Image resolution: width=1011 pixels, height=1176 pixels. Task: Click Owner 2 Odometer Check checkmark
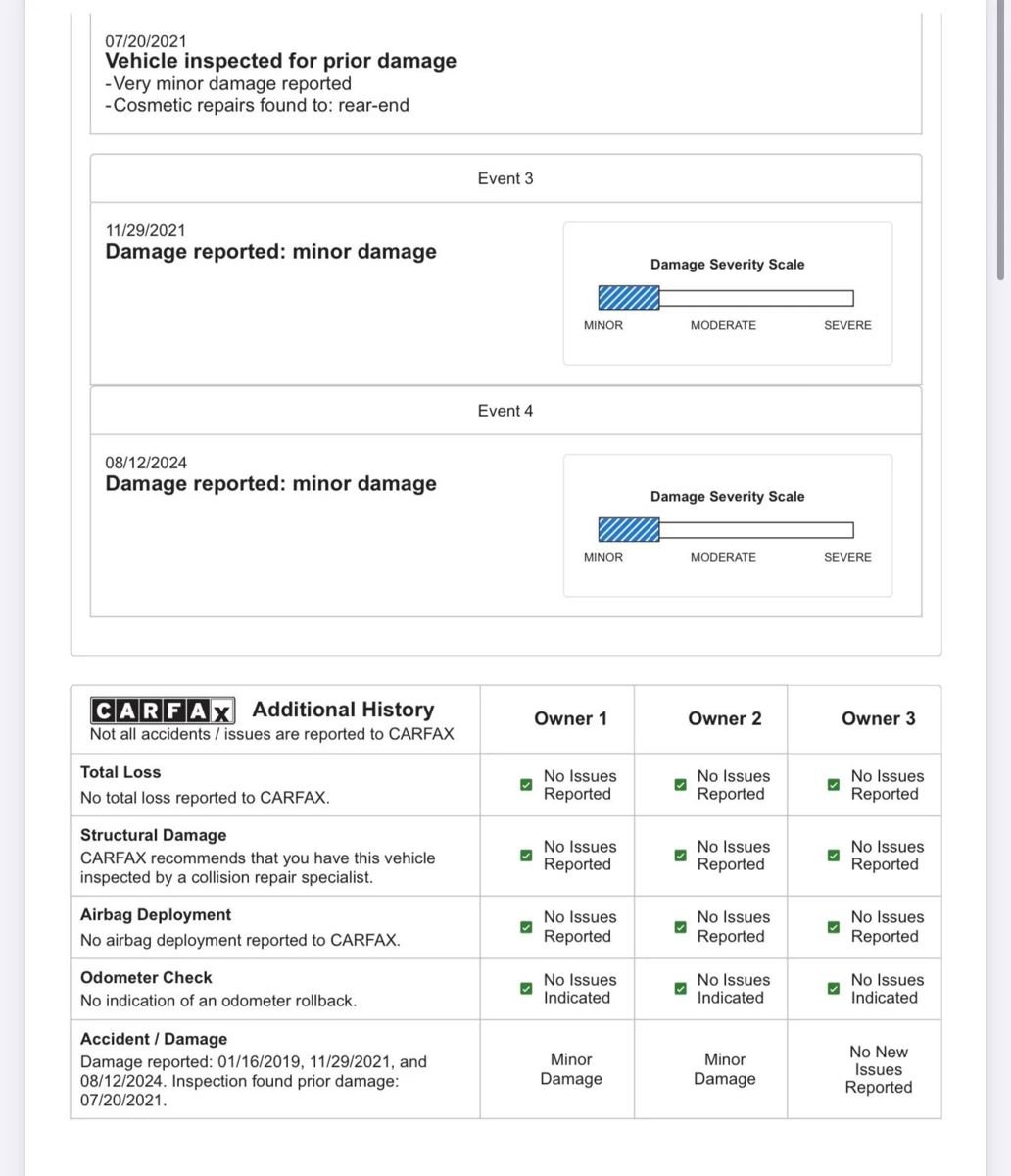680,989
